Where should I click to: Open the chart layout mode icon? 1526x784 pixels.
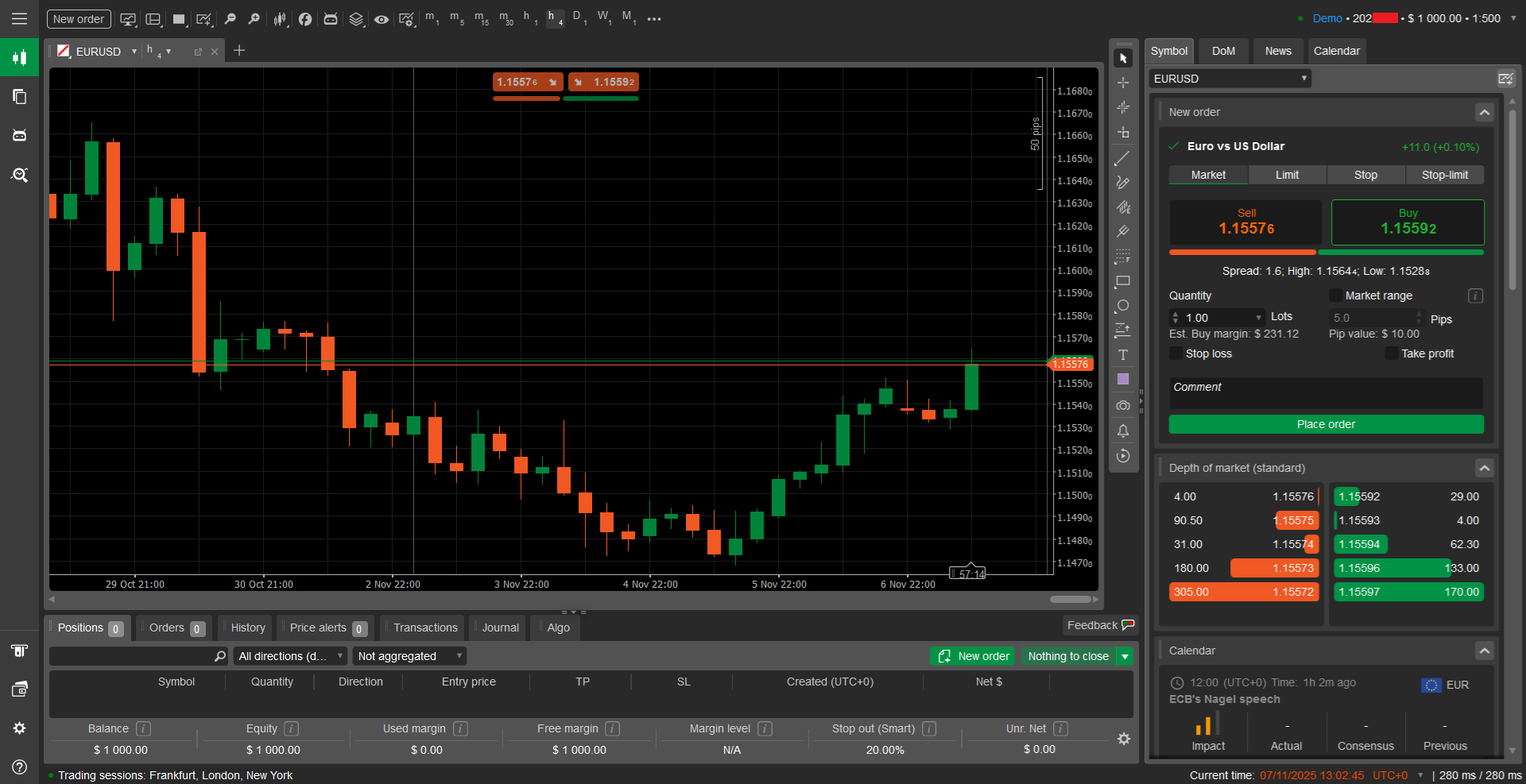point(153,19)
